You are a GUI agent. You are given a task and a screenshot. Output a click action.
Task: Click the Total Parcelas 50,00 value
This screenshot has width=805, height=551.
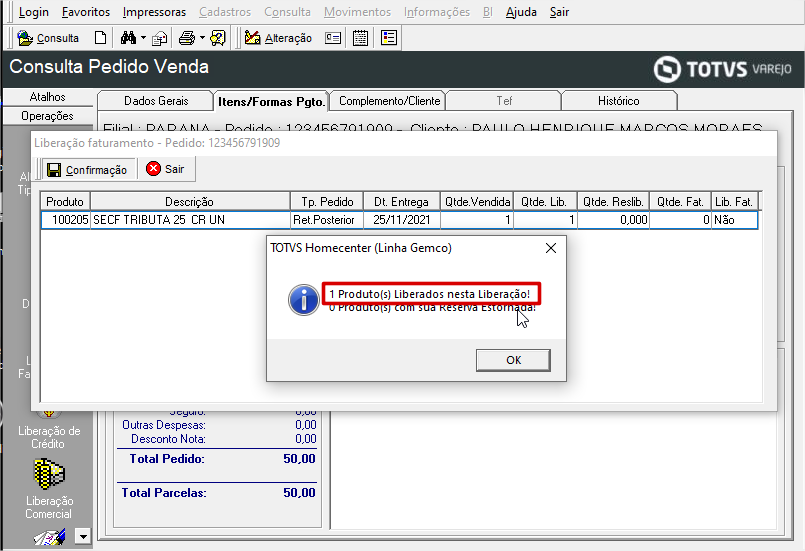[x=299, y=492]
